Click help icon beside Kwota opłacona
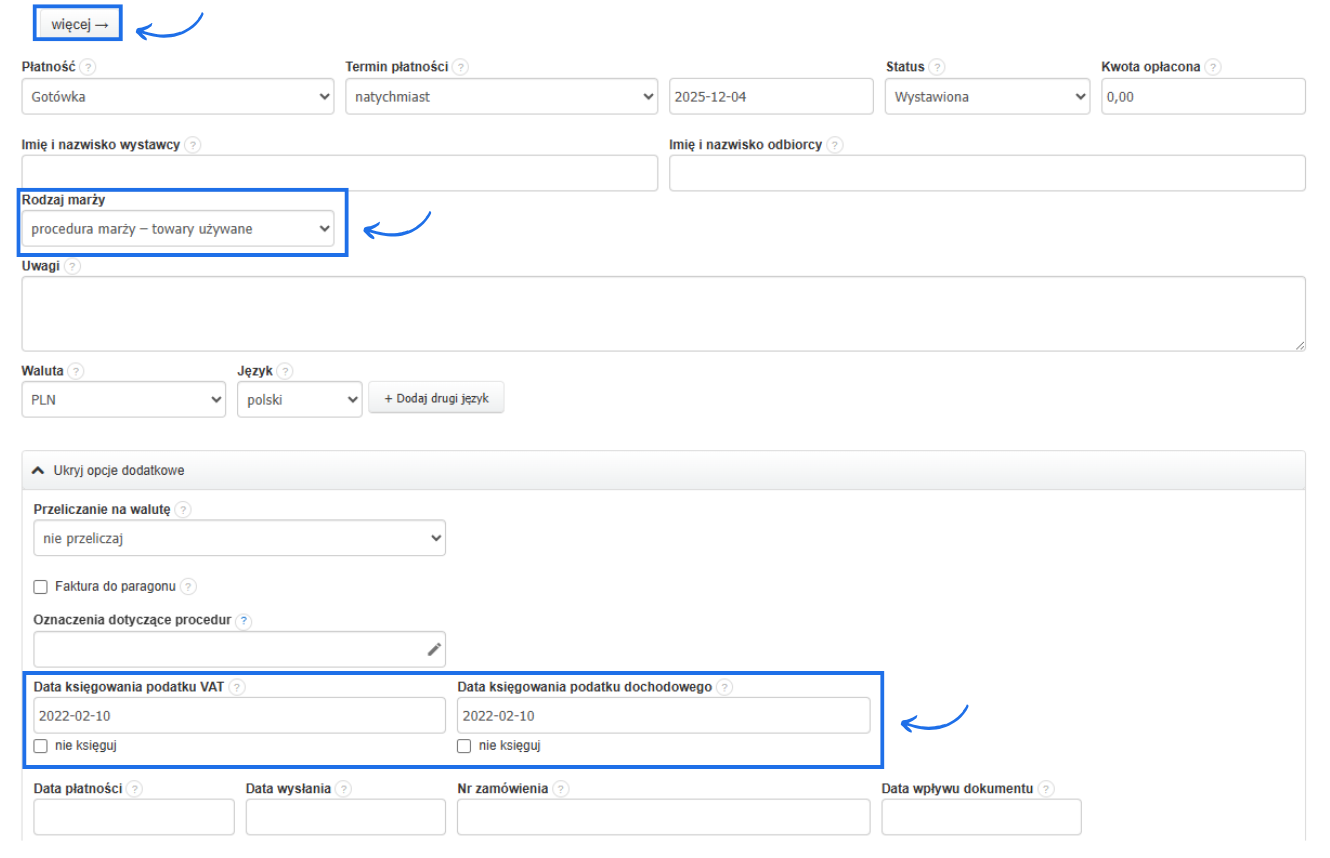 coord(1213,67)
